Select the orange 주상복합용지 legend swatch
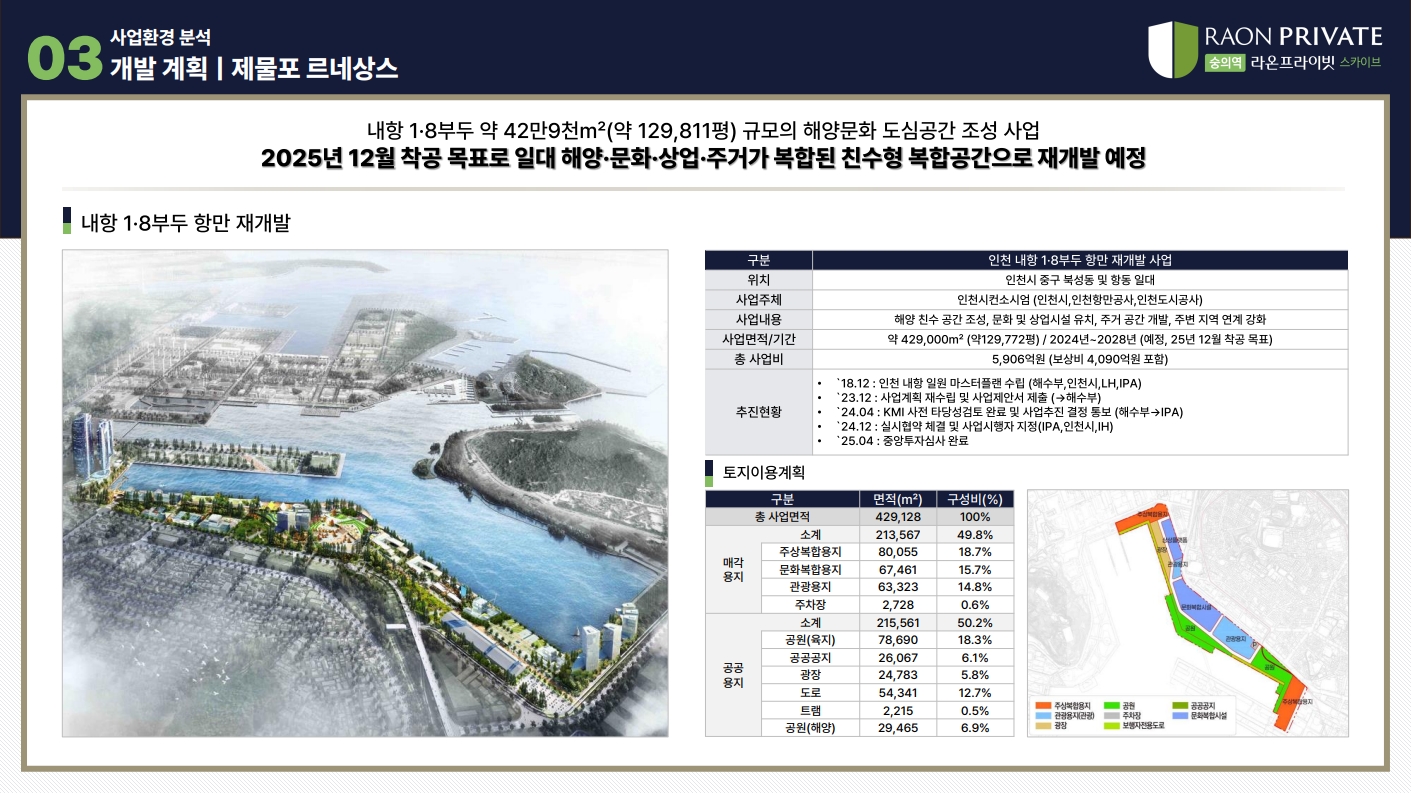 pyautogui.click(x=1043, y=706)
